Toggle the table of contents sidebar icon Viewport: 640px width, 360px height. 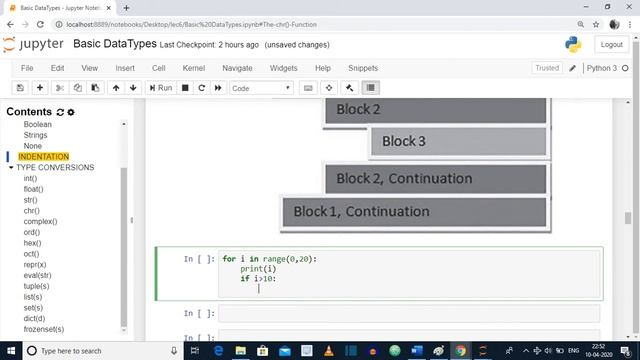371,88
